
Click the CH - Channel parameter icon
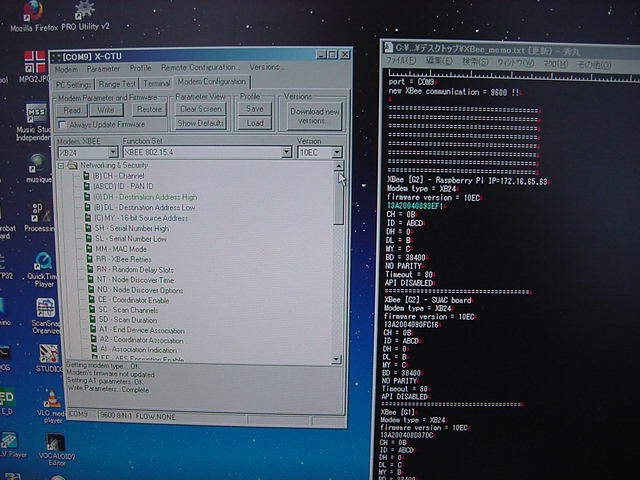click(x=86, y=176)
